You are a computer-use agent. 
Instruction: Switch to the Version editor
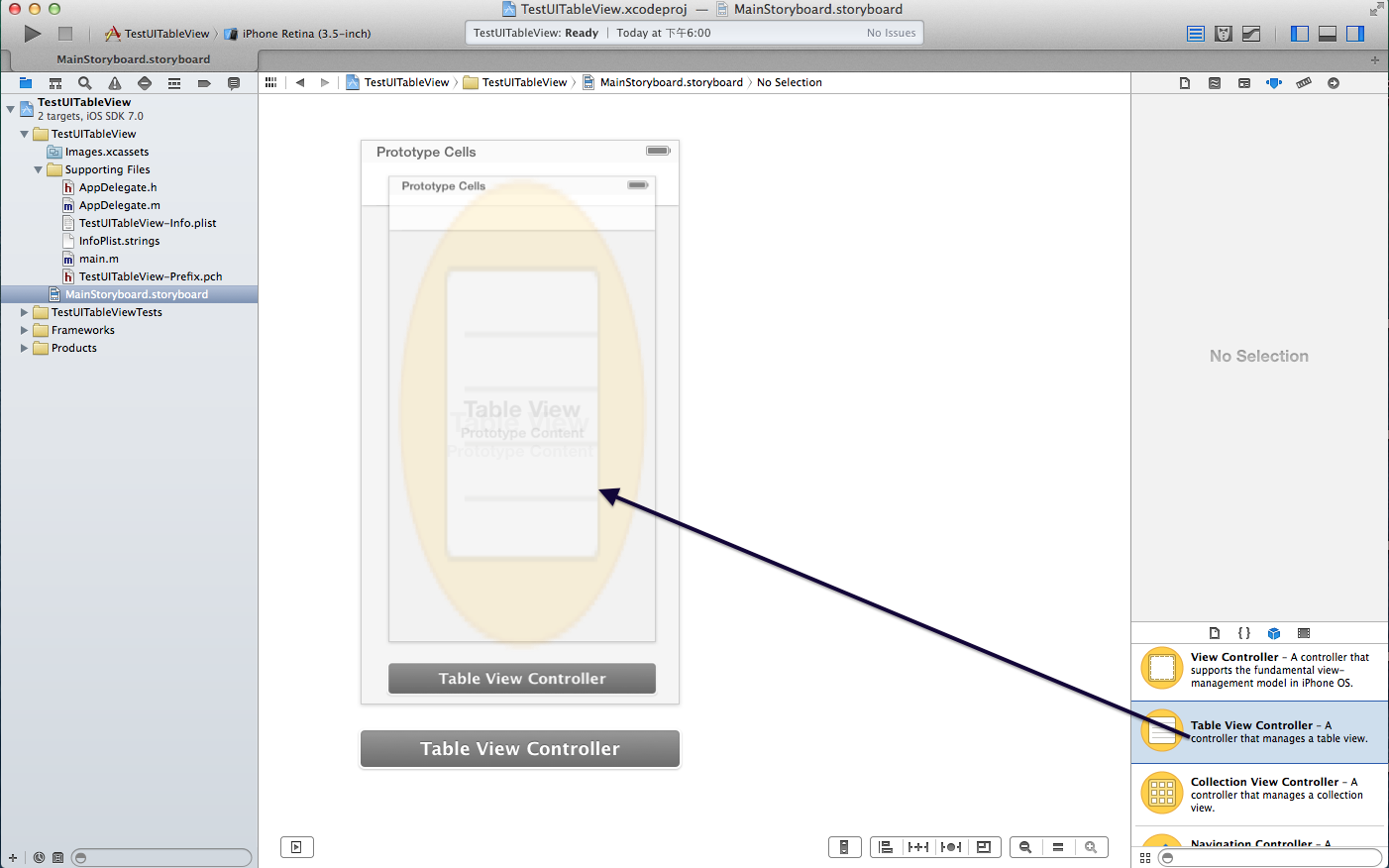coord(1251,34)
